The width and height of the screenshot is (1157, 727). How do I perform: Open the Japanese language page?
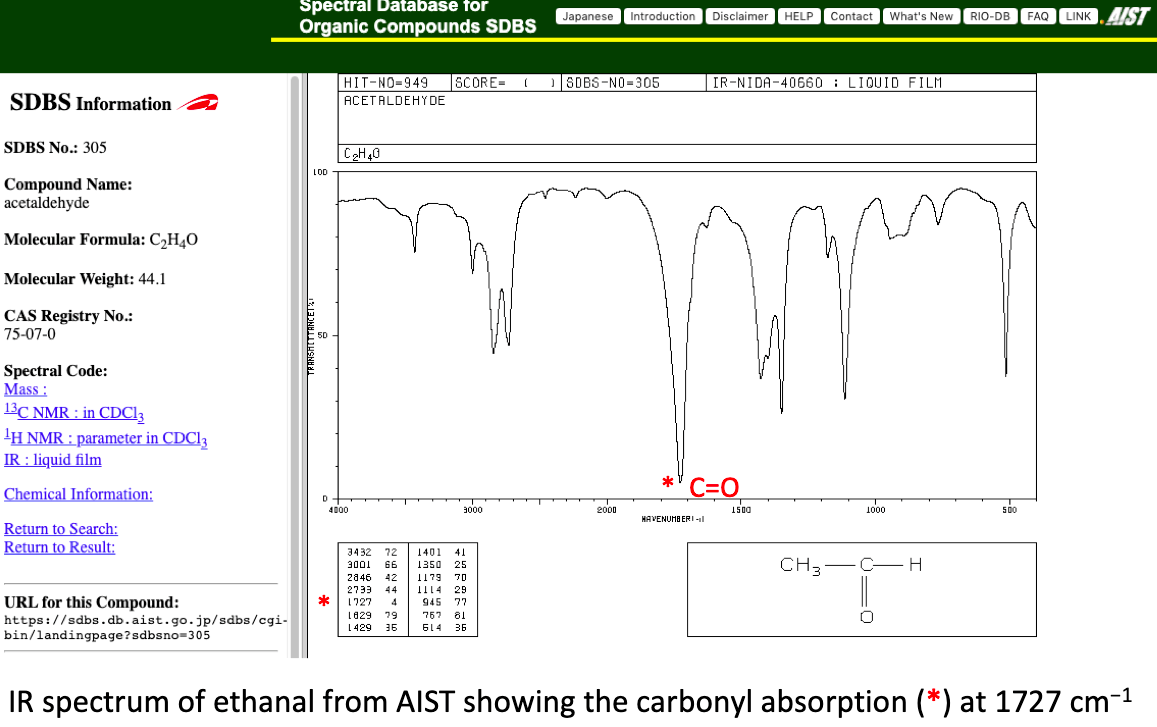[587, 17]
